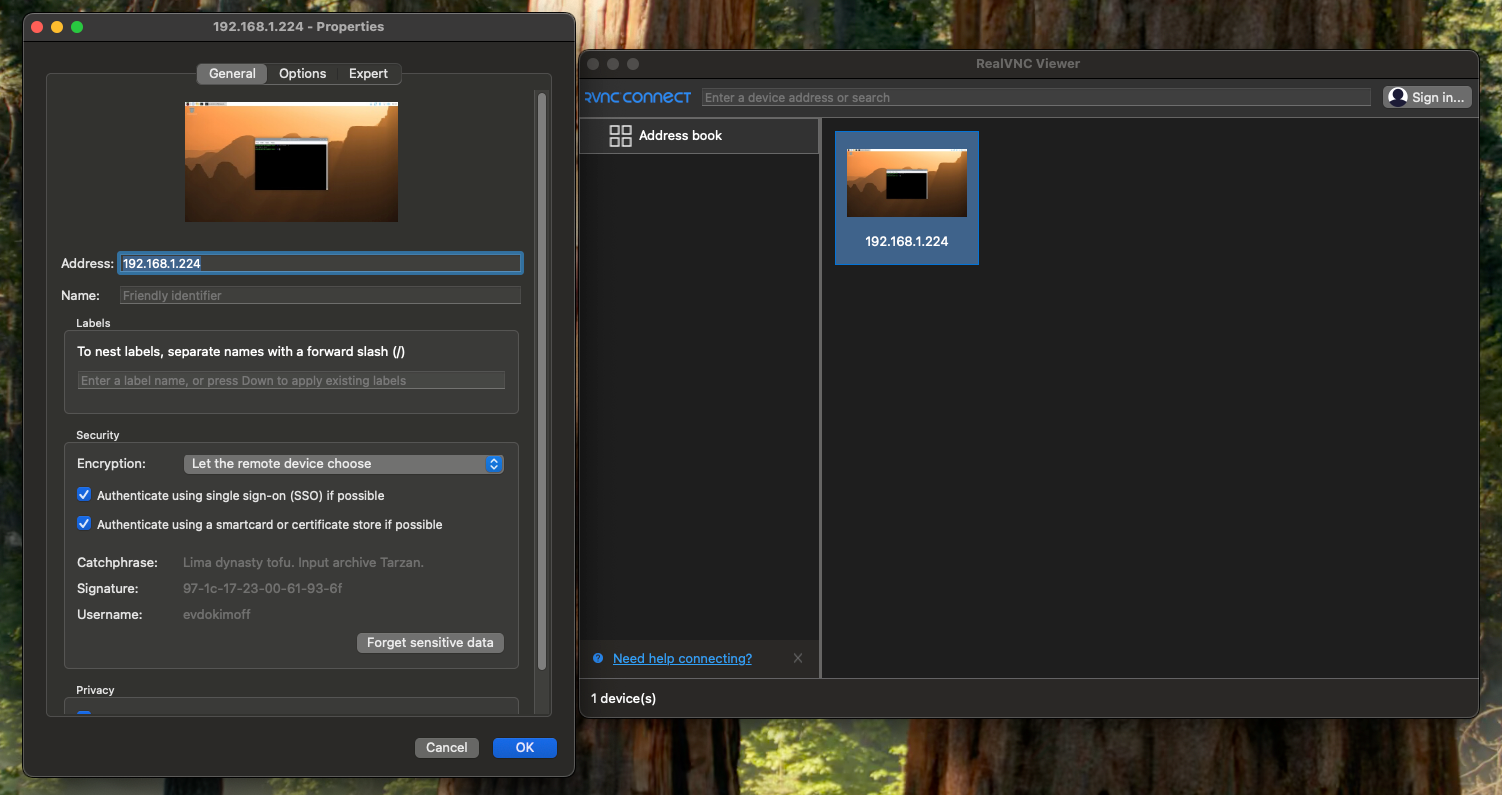Viewport: 1502px width, 795px height.
Task: Switch to the Options tab
Action: (302, 73)
